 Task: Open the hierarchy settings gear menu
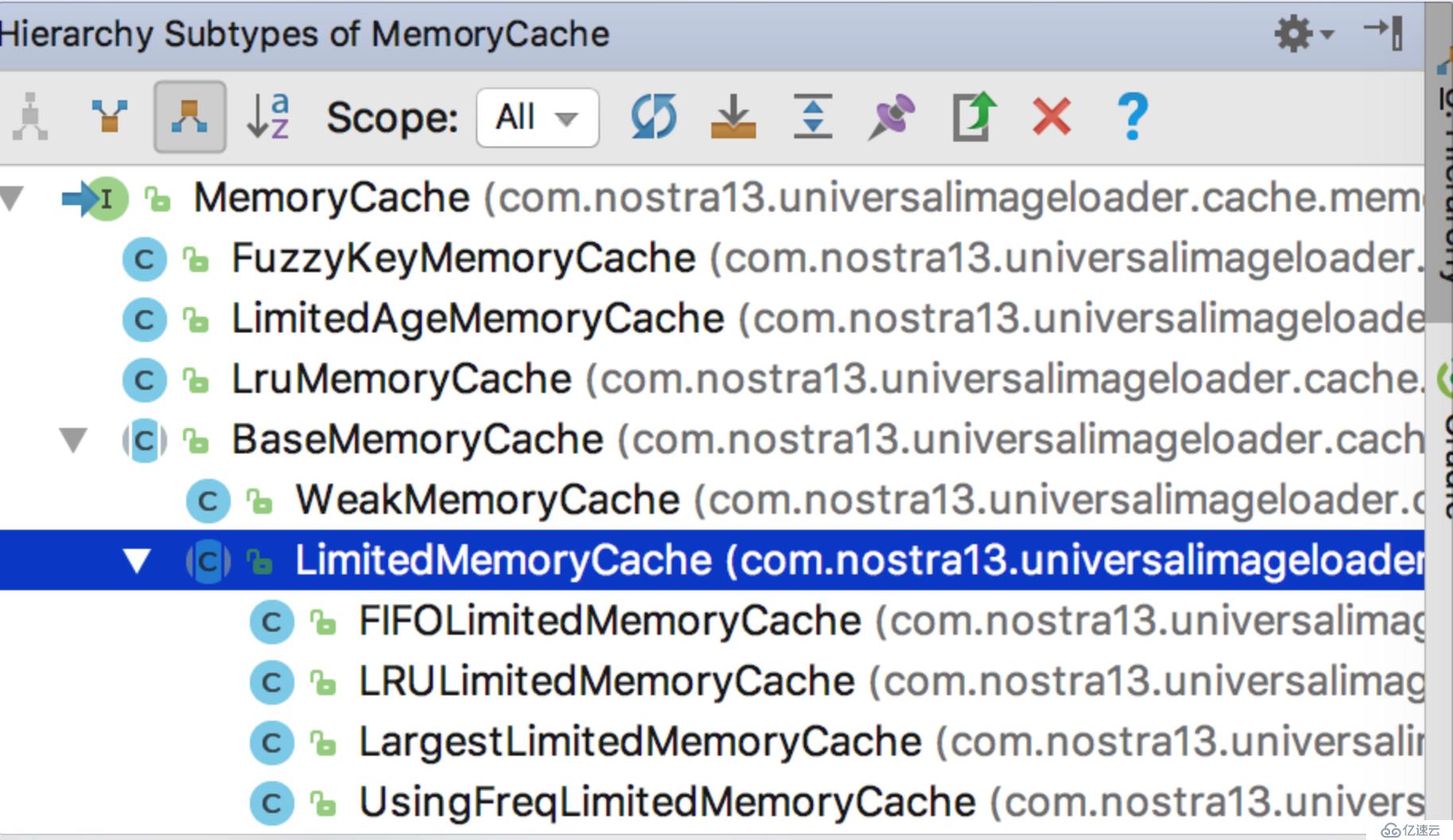(x=1303, y=34)
